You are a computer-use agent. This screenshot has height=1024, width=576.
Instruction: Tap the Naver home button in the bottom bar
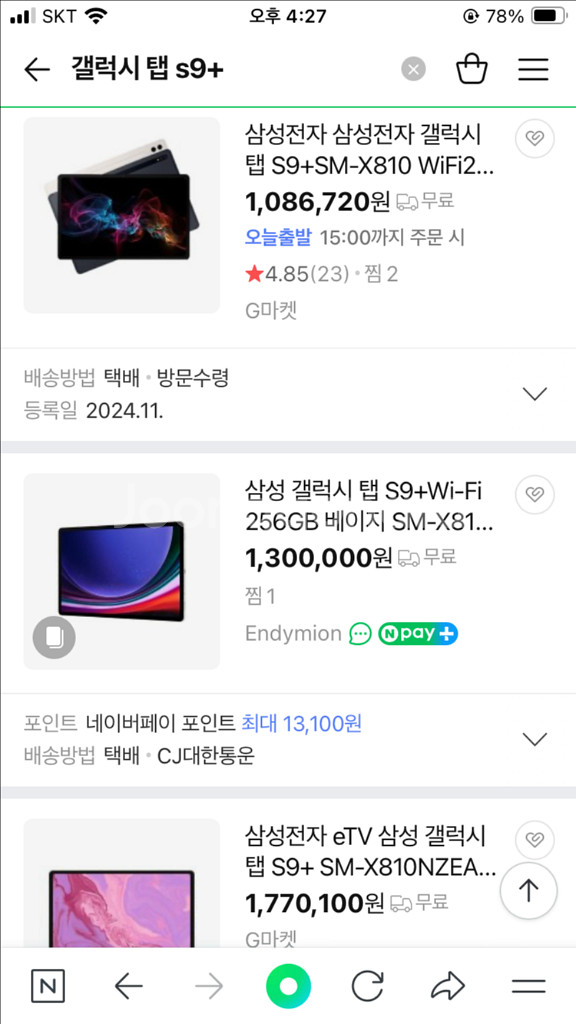[288, 985]
